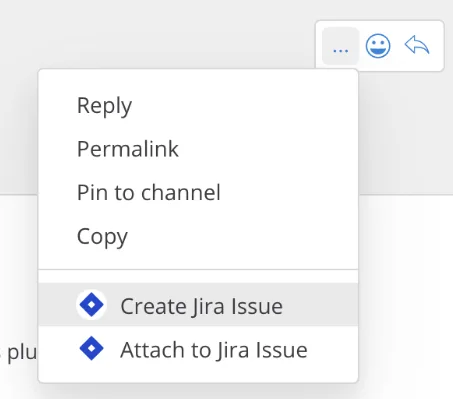Choose Copy from the message menu
The height and width of the screenshot is (399, 453).
point(198,236)
